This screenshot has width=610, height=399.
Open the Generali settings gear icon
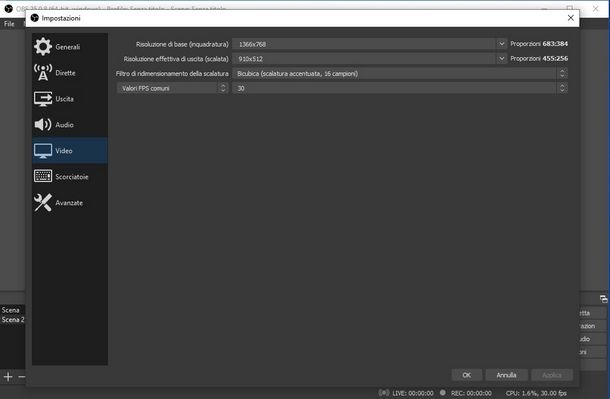point(43,47)
